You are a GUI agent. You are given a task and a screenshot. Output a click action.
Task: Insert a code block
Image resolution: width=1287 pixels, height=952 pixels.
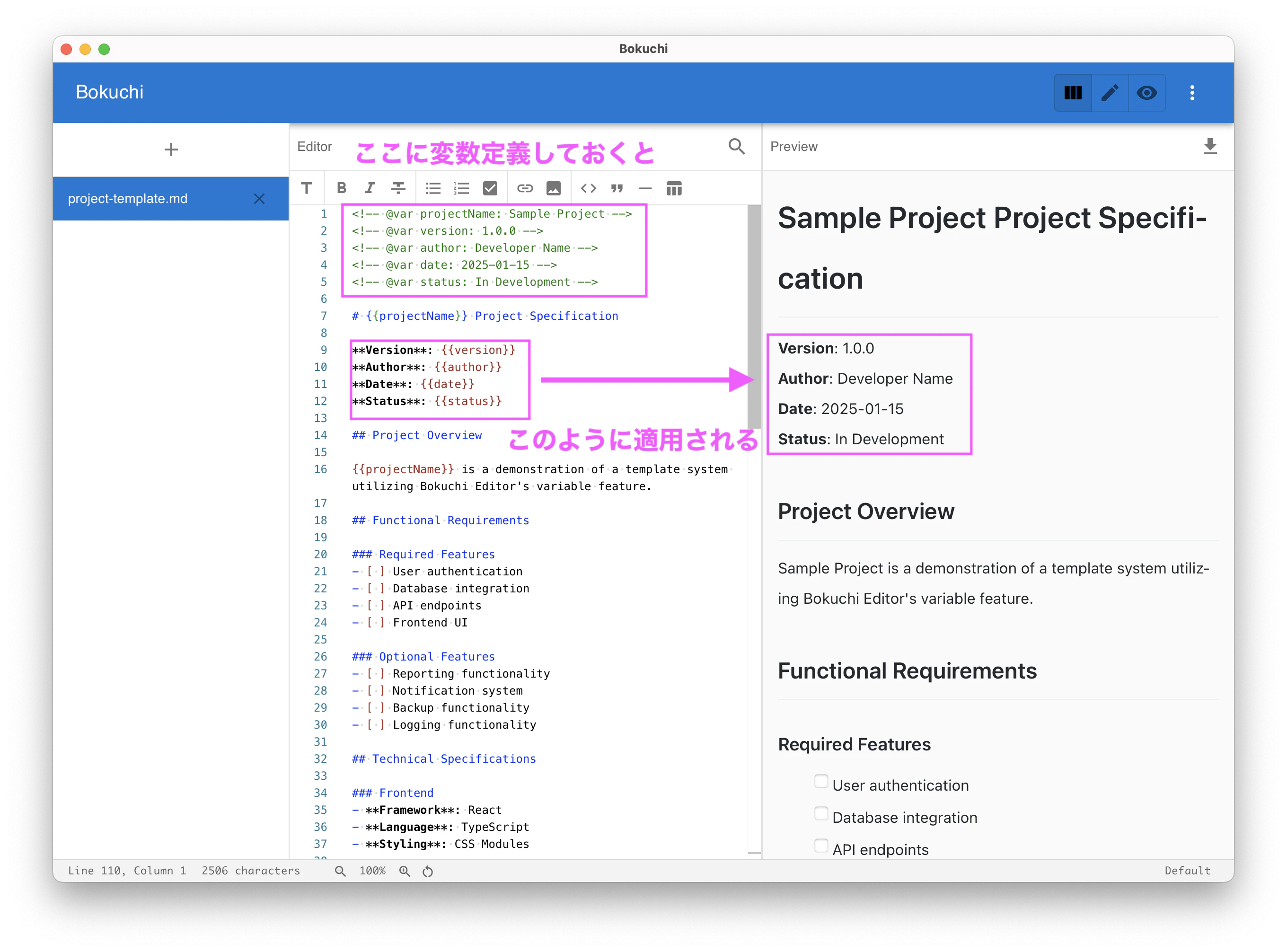[588, 188]
